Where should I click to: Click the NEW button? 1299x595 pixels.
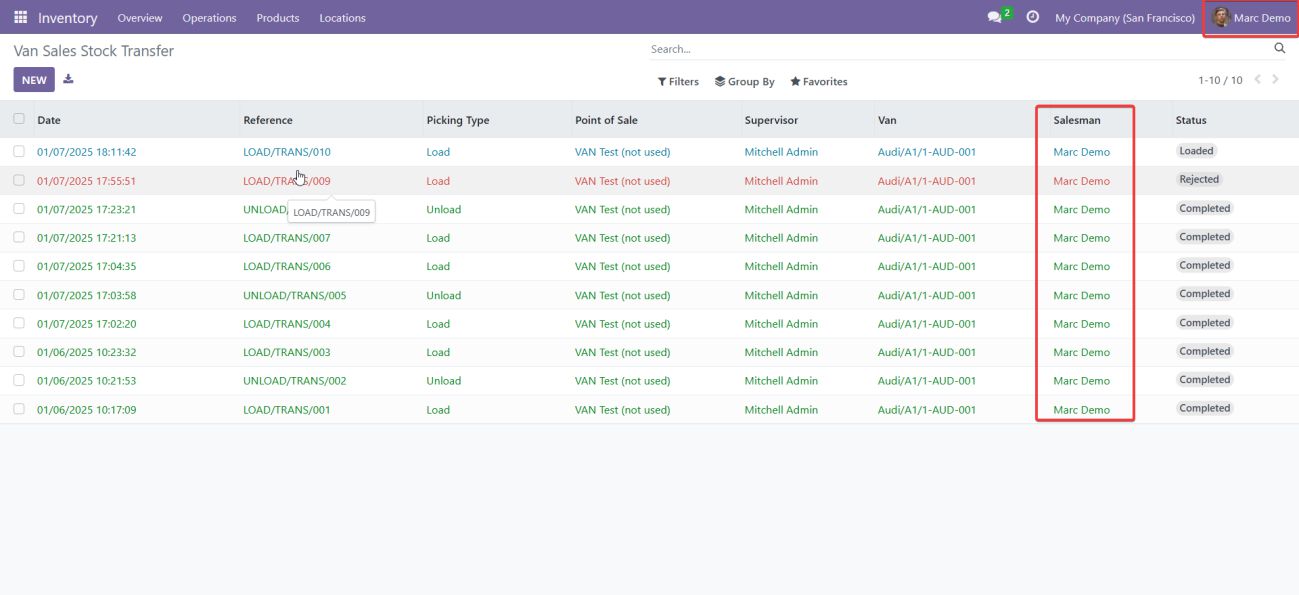tap(34, 80)
